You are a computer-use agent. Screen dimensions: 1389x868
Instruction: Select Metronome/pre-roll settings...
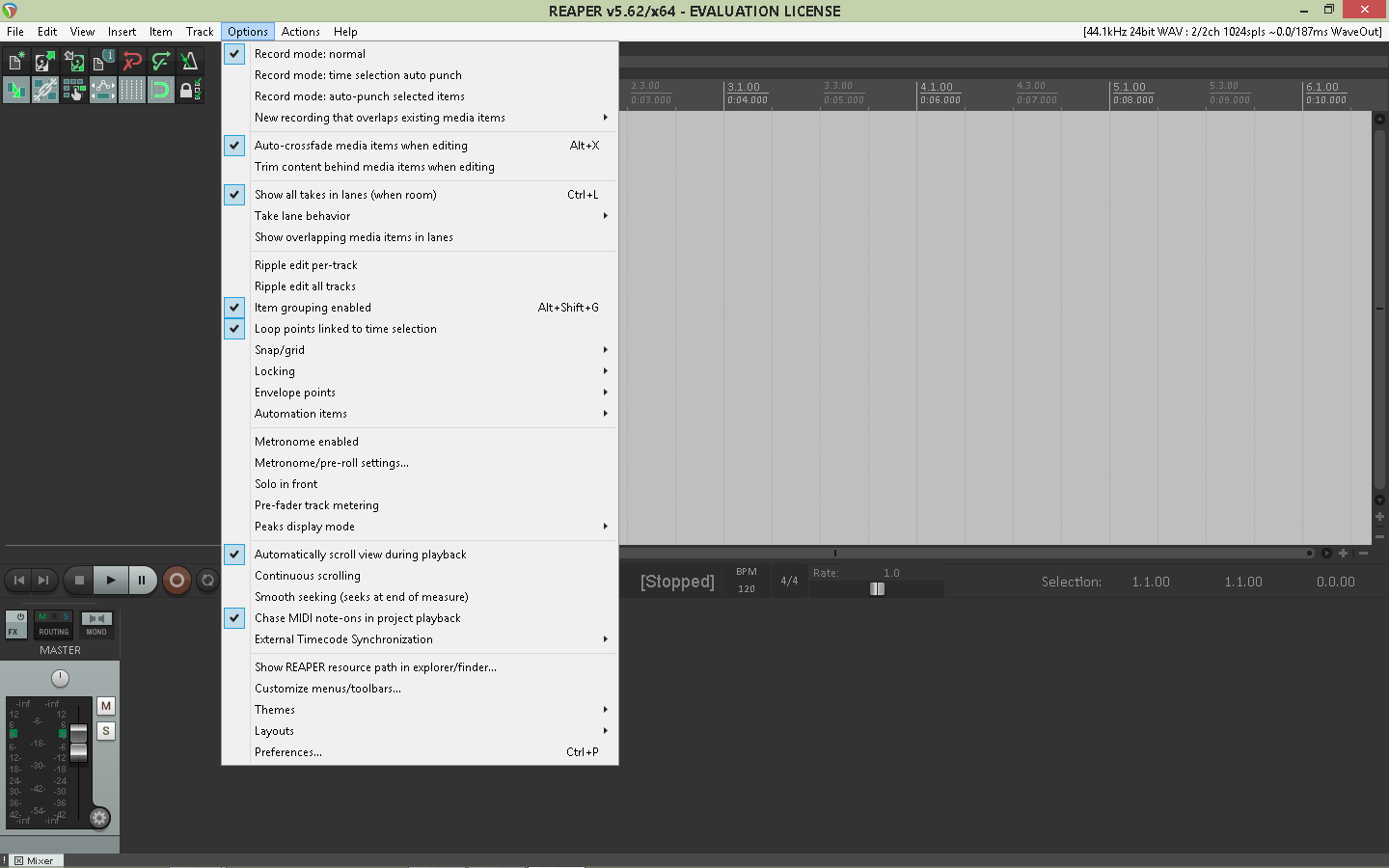[420, 463]
